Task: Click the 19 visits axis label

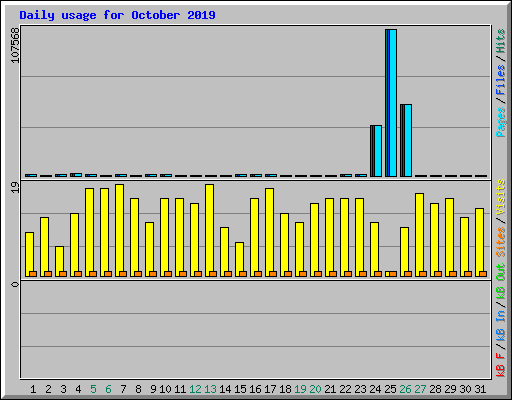Action: click(x=15, y=187)
